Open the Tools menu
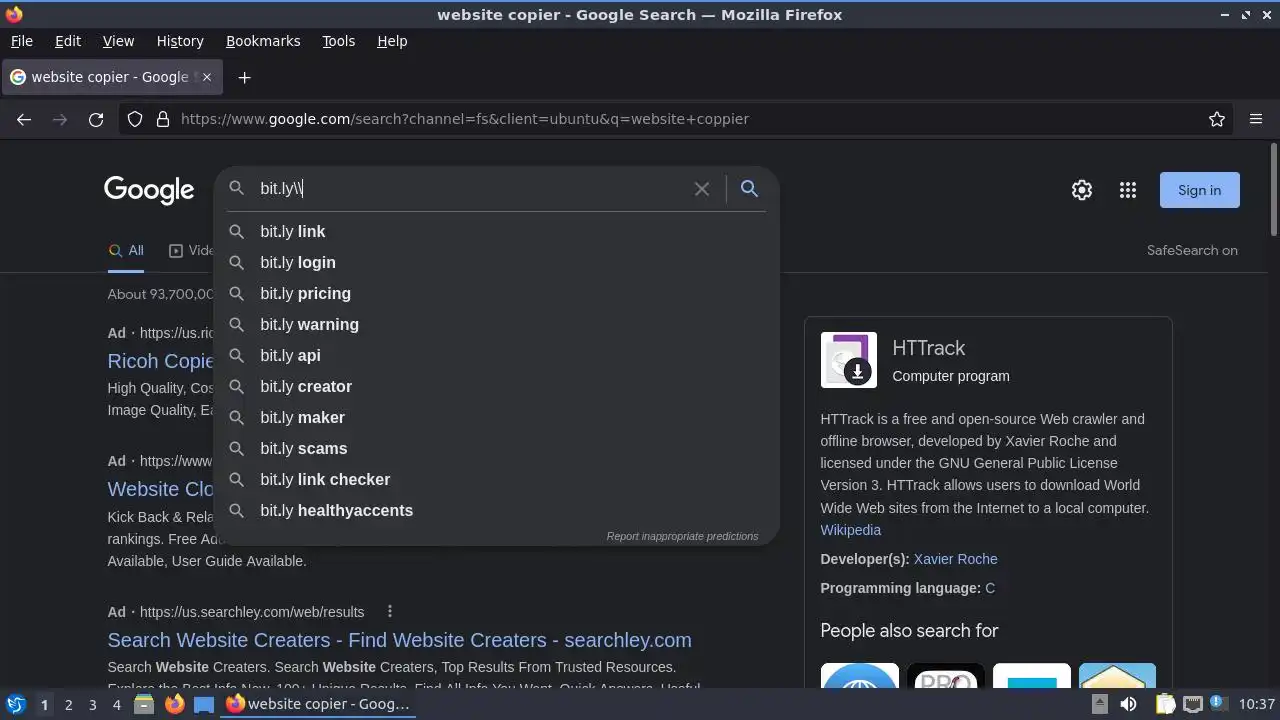The width and height of the screenshot is (1280, 720). click(338, 41)
